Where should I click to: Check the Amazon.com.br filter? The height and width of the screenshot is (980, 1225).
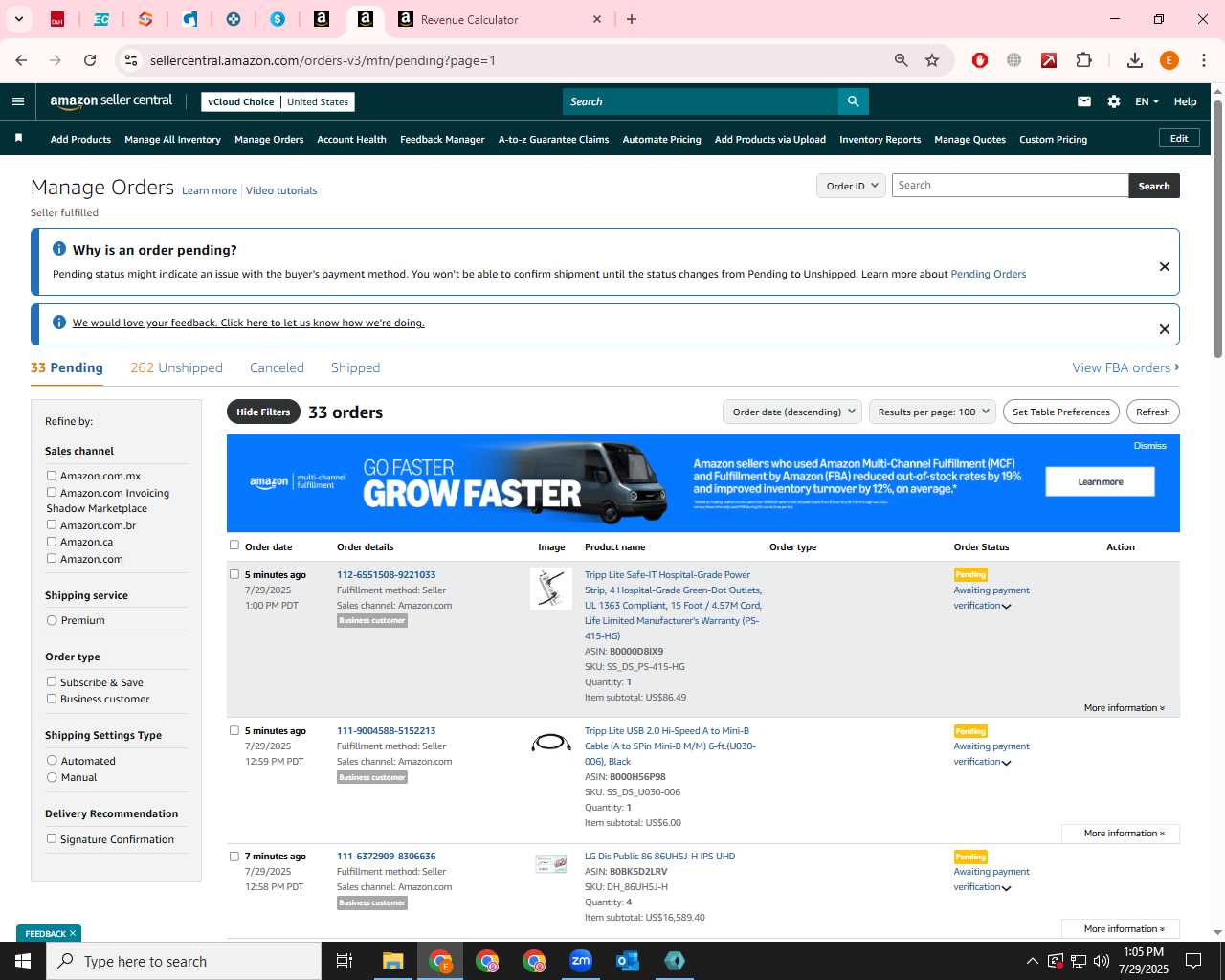pyautogui.click(x=52, y=524)
